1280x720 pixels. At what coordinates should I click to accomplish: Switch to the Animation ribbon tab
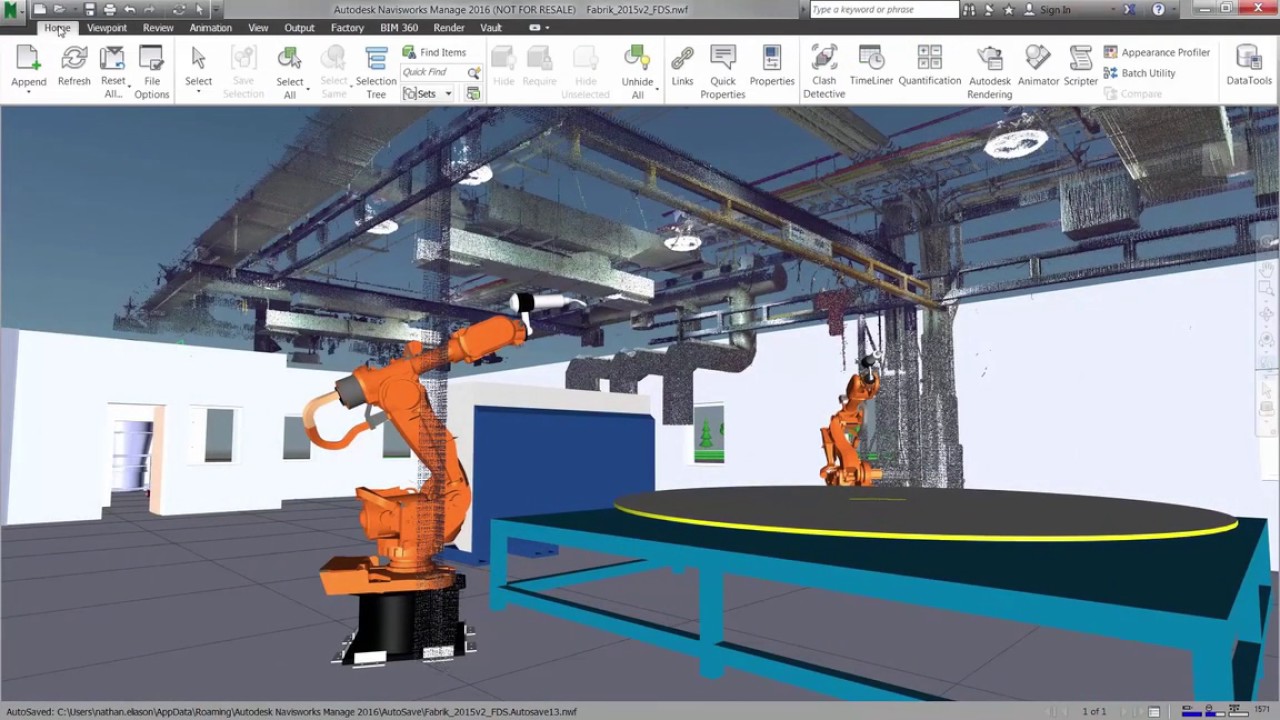tap(211, 28)
